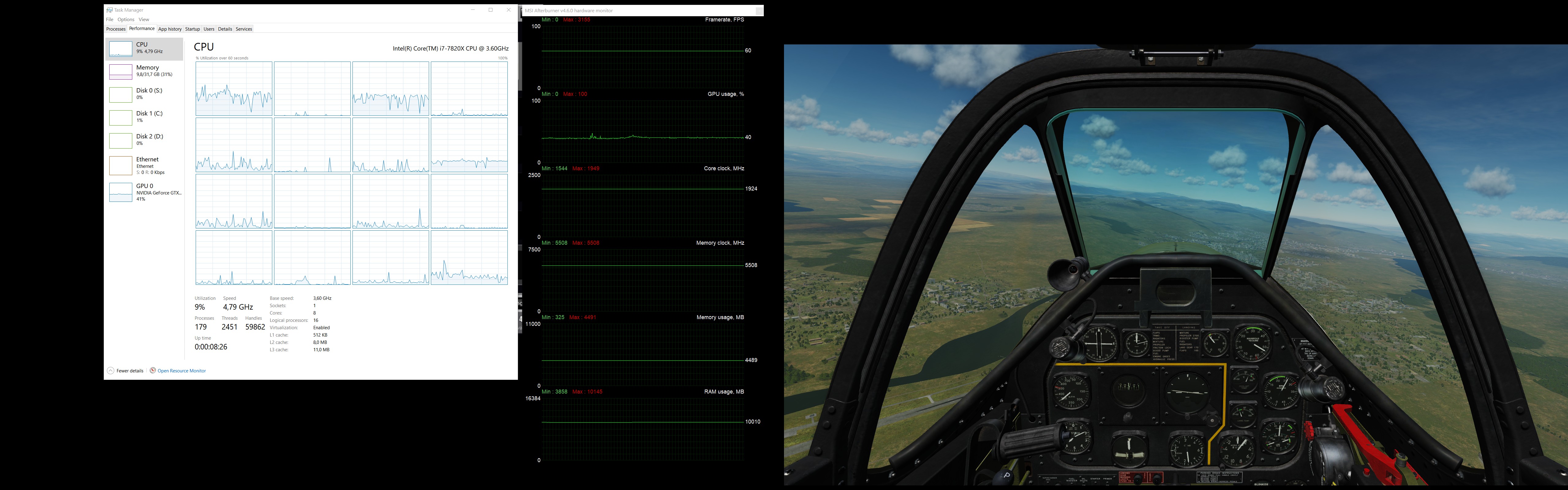The height and width of the screenshot is (490, 1568).
Task: Click the 9% Utilization value
Action: click(x=200, y=307)
